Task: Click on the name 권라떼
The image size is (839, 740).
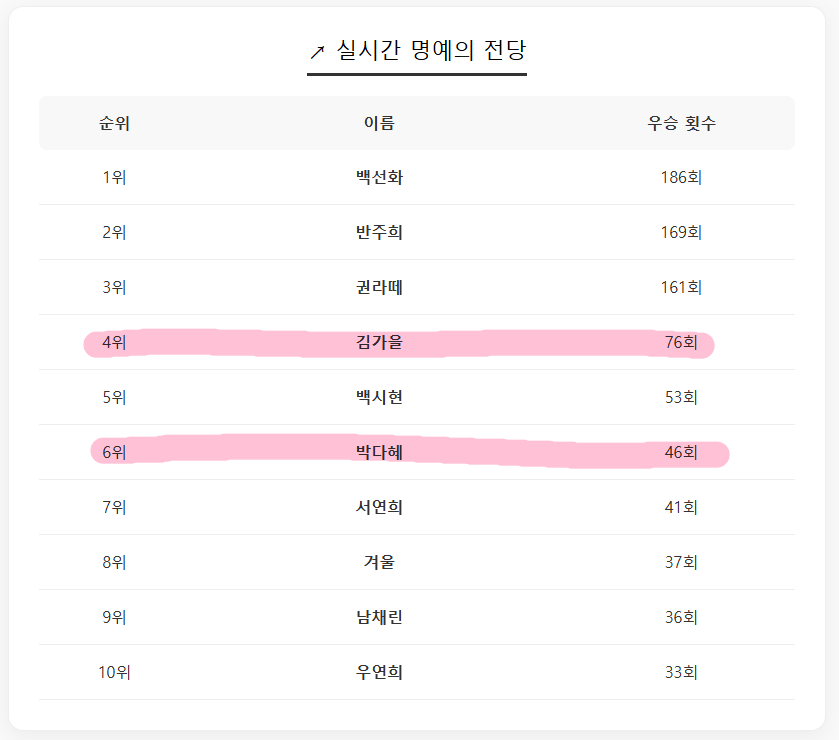Action: click(x=379, y=288)
